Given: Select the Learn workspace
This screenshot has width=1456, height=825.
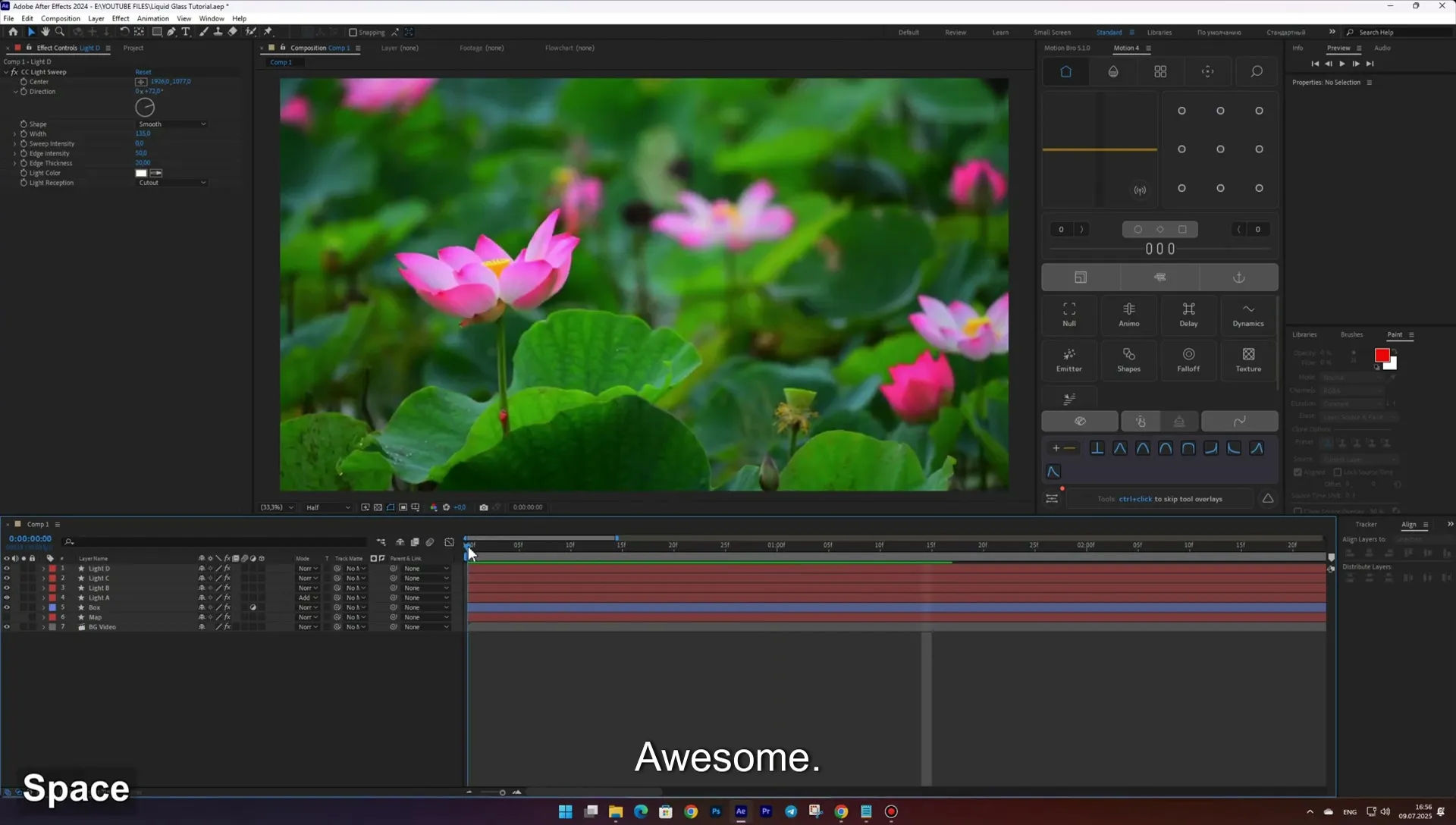Looking at the screenshot, I should click(x=1000, y=33).
